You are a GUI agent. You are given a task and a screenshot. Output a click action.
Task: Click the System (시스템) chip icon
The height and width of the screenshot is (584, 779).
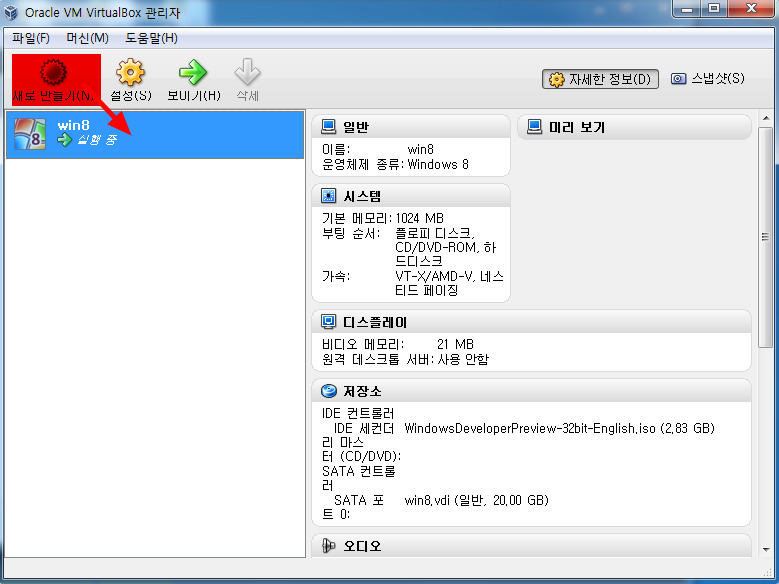tap(328, 196)
